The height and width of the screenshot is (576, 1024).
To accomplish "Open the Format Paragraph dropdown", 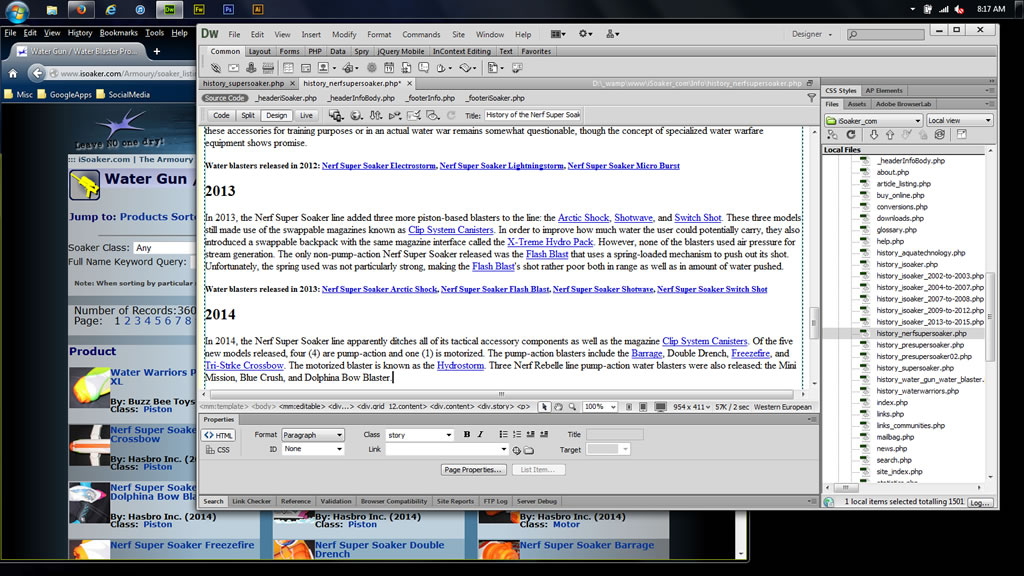I will click(313, 435).
